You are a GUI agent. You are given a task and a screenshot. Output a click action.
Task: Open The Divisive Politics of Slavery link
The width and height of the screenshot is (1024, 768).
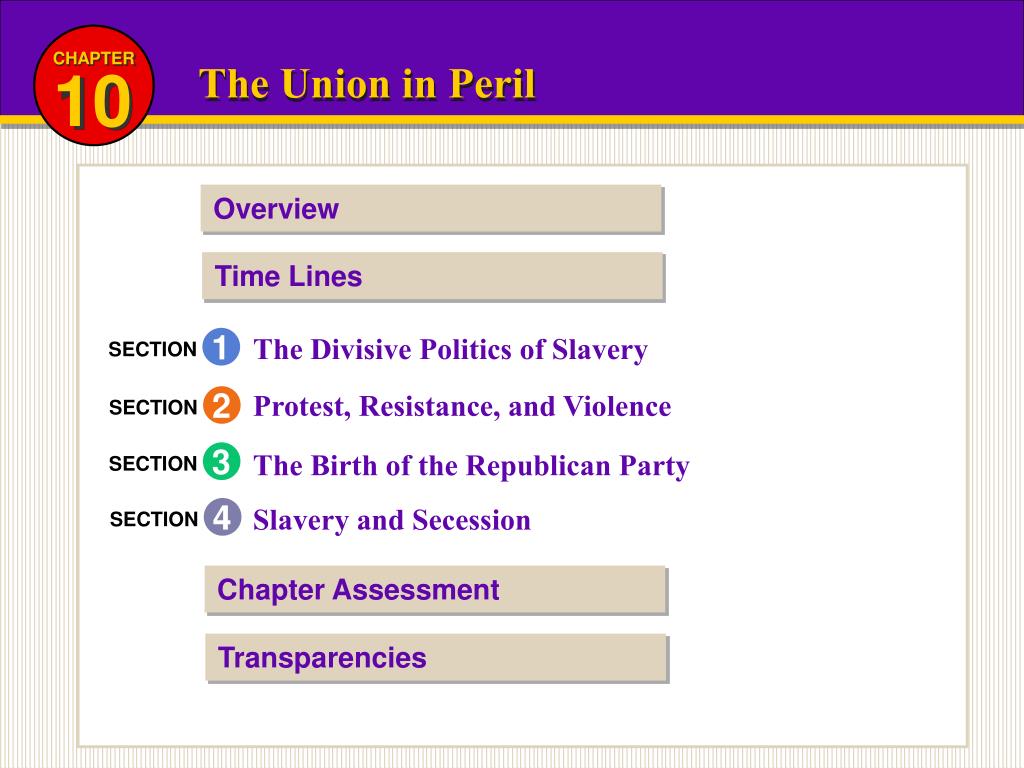451,350
